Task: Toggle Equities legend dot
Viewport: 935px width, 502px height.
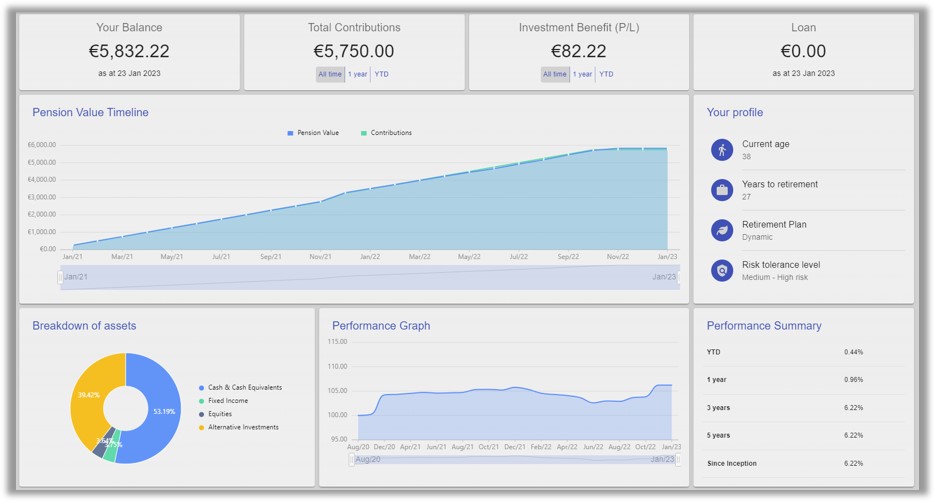Action: 202,414
